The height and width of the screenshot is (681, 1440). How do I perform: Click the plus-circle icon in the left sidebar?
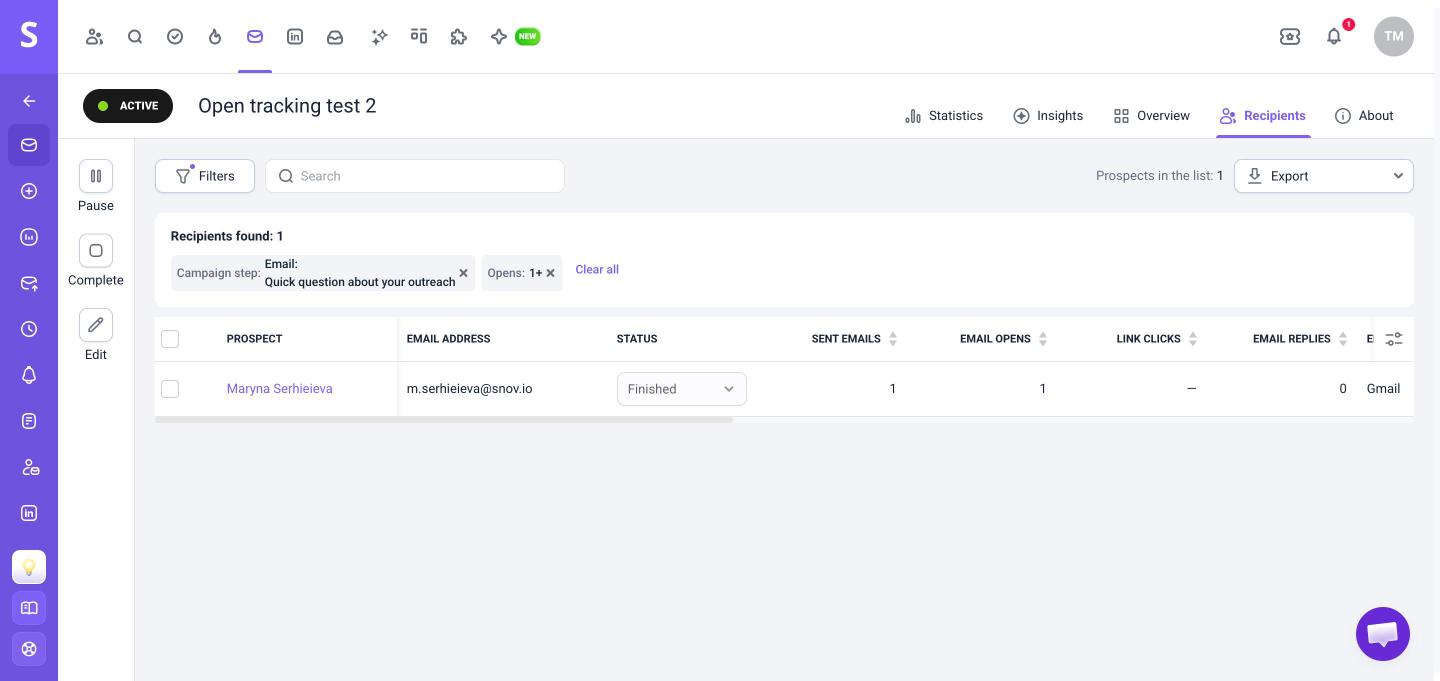point(29,191)
